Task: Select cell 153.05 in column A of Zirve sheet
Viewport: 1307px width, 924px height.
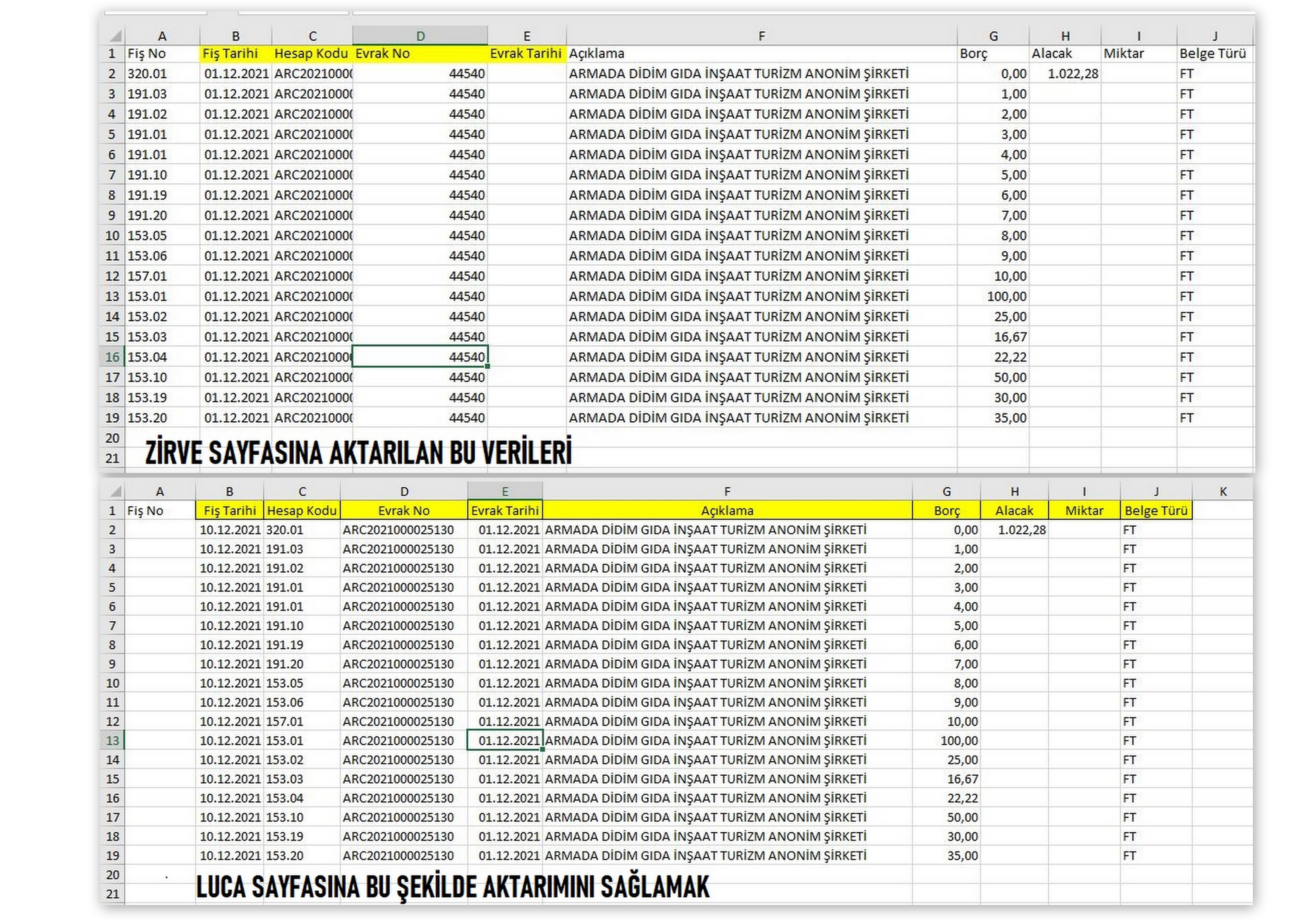Action: (162, 236)
